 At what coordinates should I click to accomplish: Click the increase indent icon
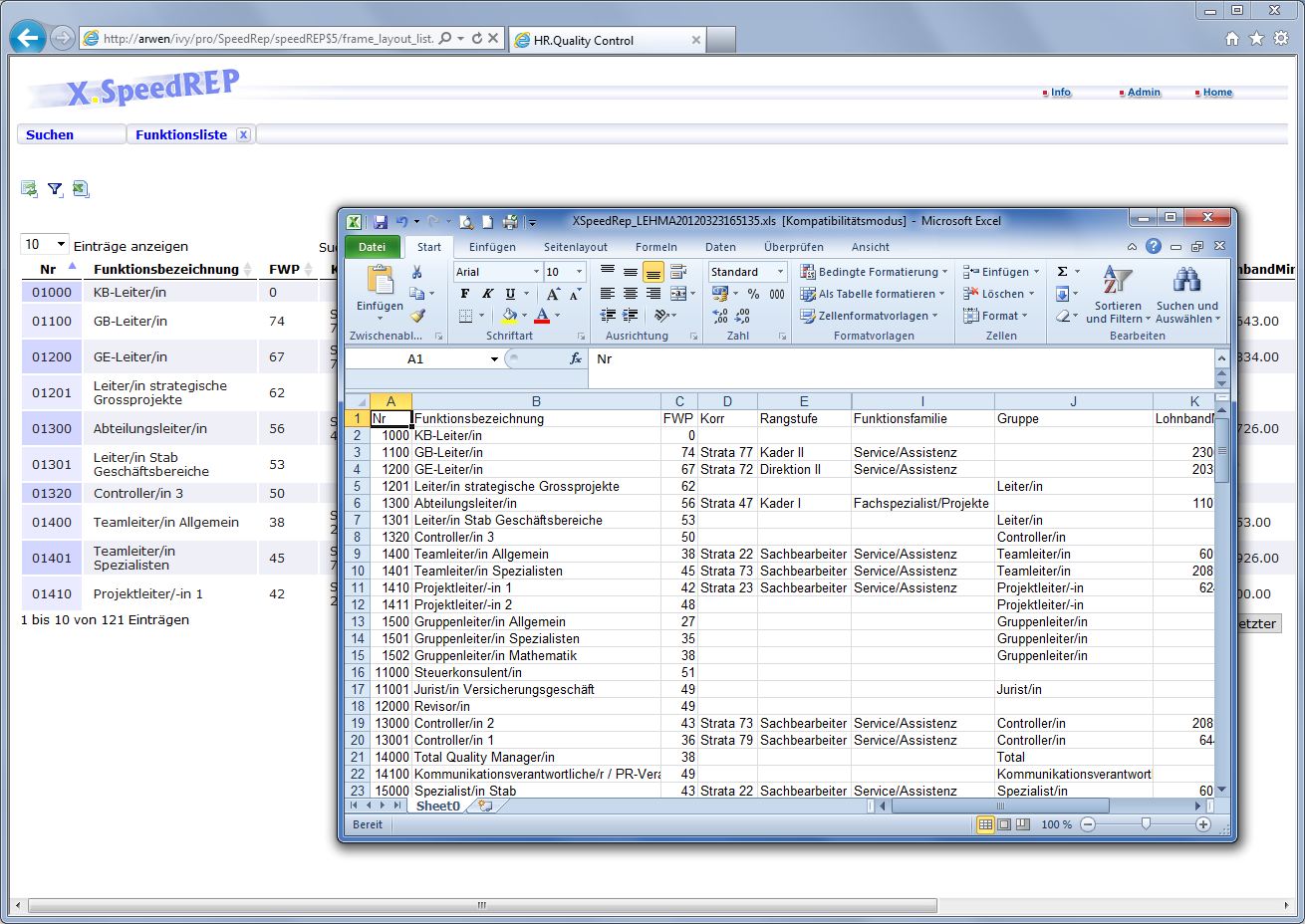(631, 316)
